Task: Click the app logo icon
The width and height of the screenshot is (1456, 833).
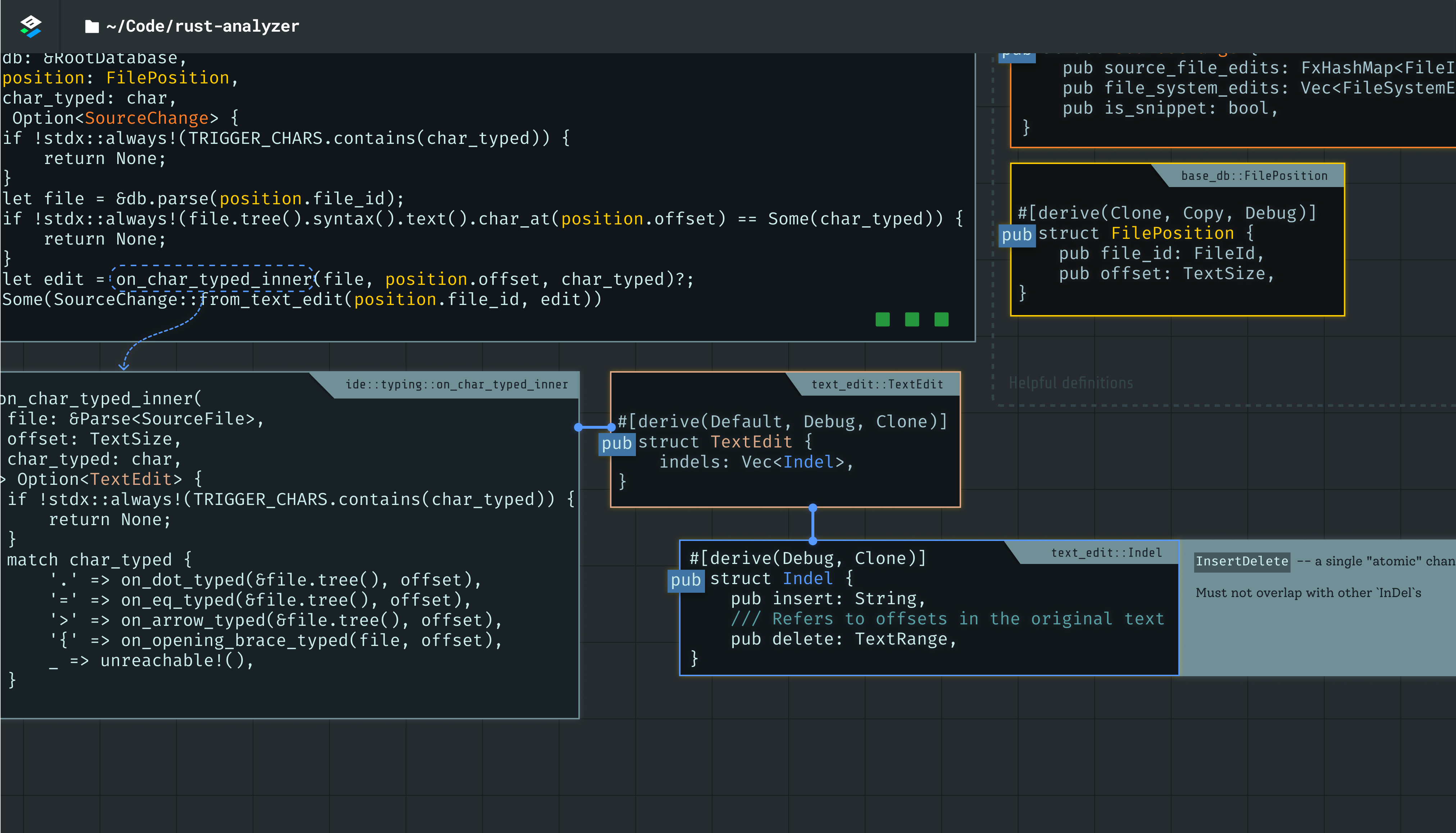Action: pyautogui.click(x=30, y=26)
